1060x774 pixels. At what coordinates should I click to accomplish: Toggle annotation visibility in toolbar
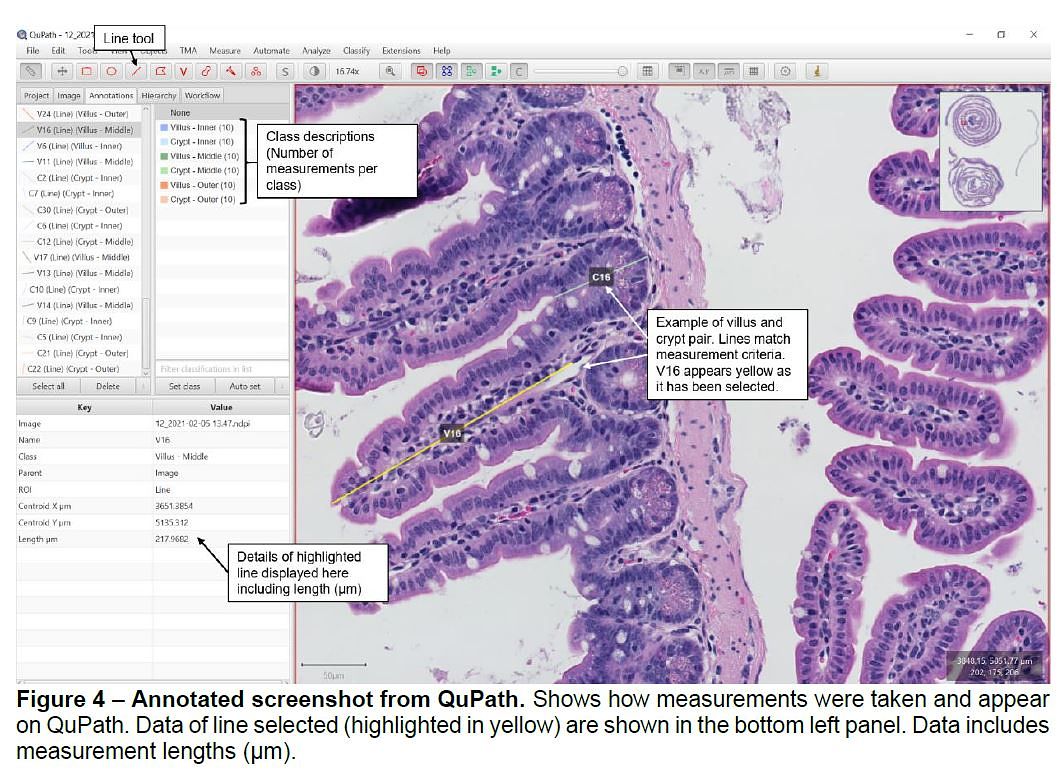(x=421, y=71)
